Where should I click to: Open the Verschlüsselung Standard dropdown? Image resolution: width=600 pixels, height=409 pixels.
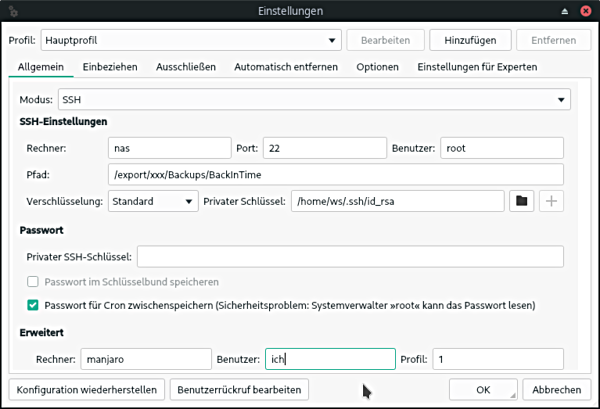[153, 201]
